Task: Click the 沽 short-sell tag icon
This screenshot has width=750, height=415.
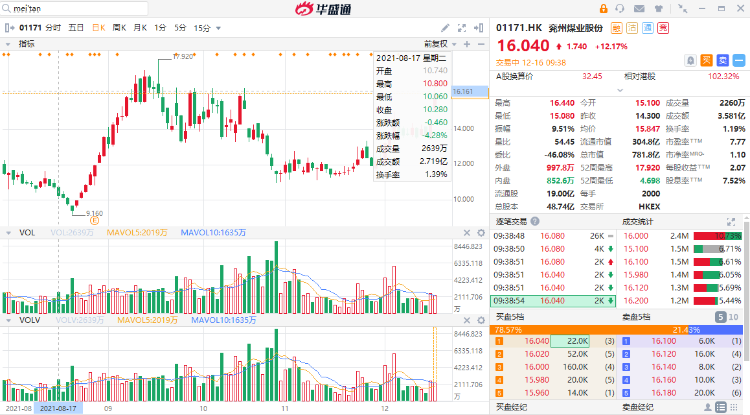Action: (x=632, y=28)
